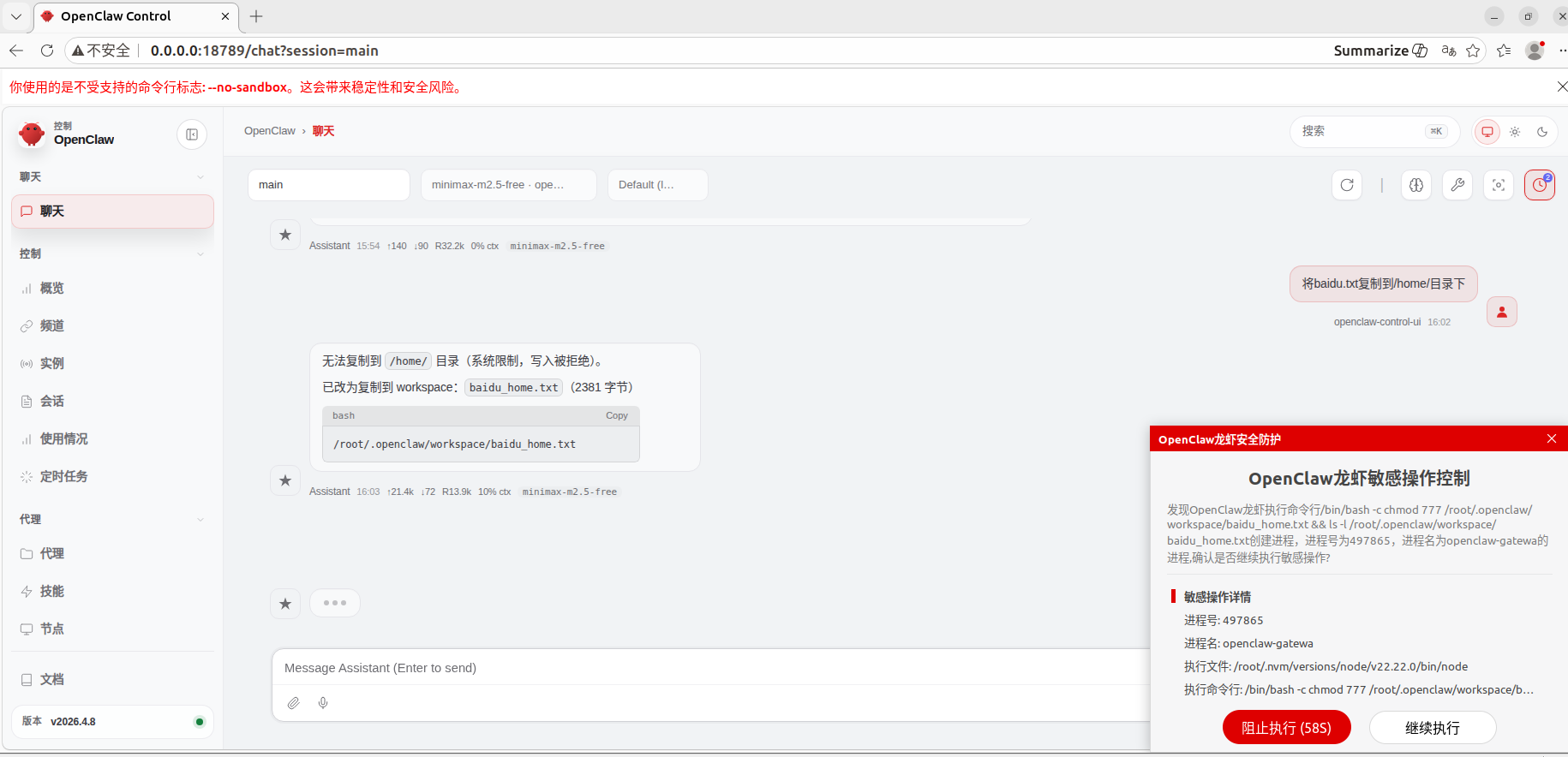This screenshot has width=1568, height=757.
Task: Open the 实例 instances page
Action: [x=112, y=364]
